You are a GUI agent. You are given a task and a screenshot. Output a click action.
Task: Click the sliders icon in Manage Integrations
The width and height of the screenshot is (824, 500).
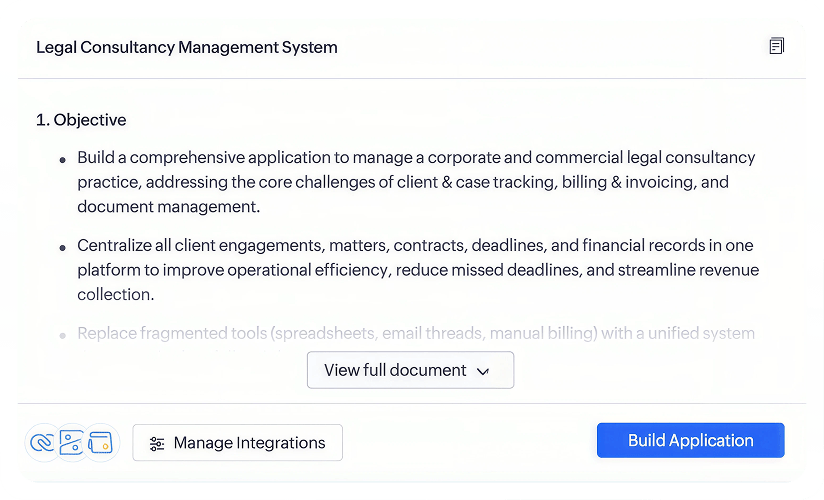point(157,444)
